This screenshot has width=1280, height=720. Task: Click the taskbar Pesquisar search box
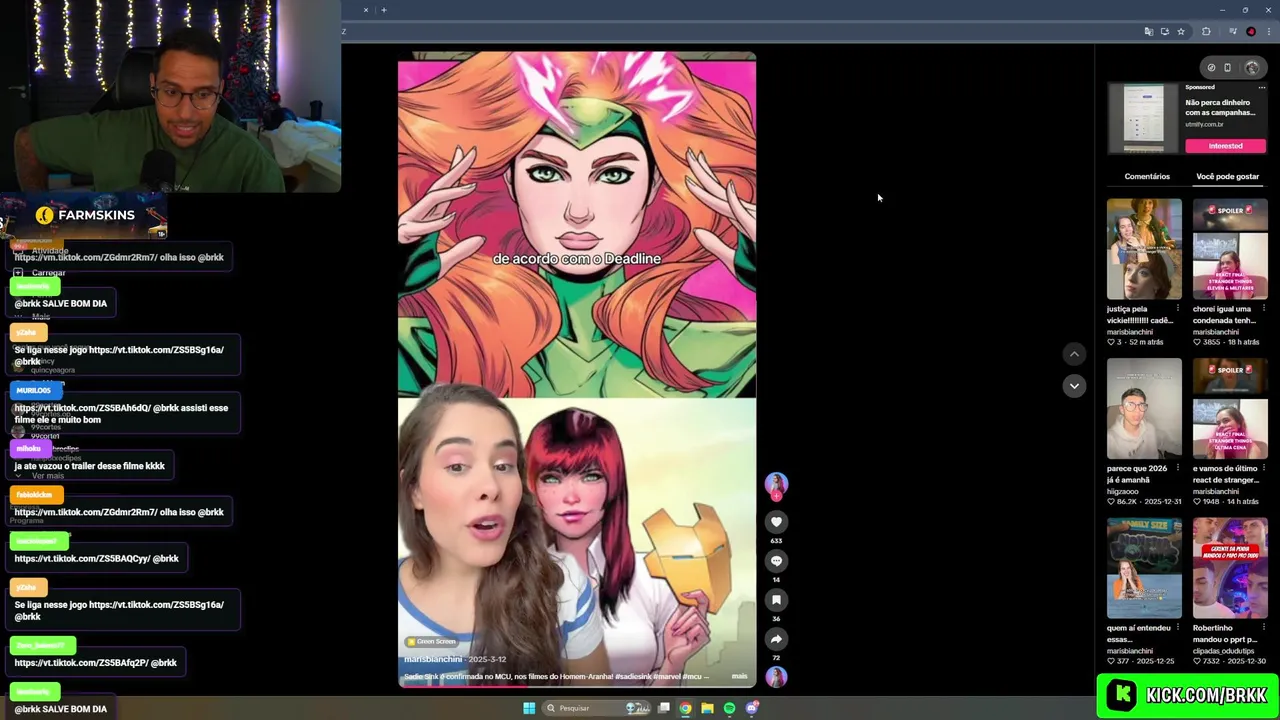597,708
